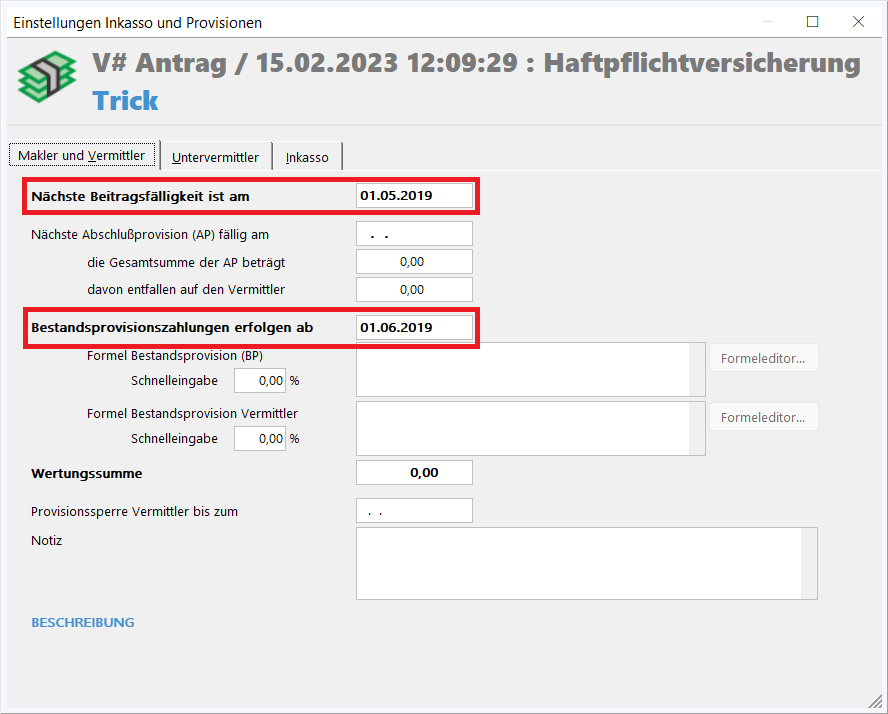Switch to the Untervermittler tab
The height and width of the screenshot is (714, 888).
215,157
